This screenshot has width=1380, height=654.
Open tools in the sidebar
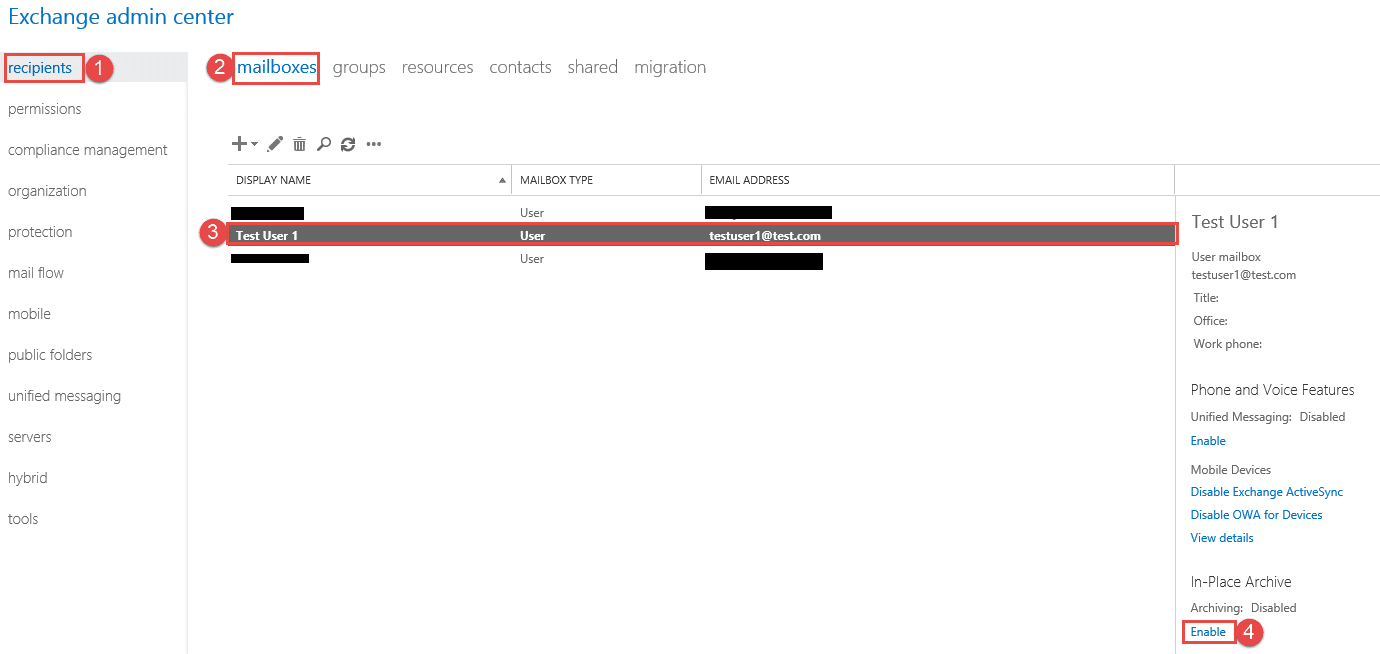(23, 519)
